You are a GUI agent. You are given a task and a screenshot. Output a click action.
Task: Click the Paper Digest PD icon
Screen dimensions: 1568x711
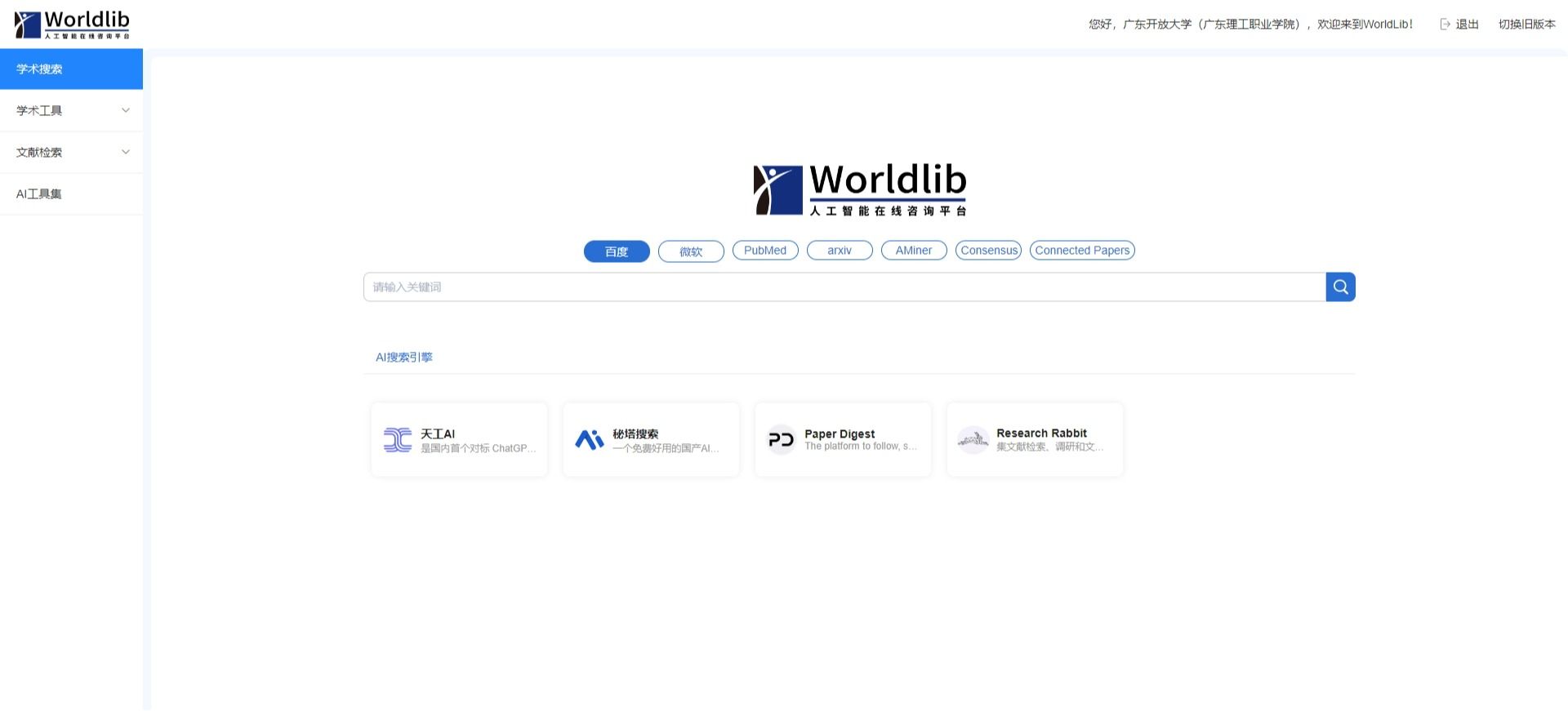(781, 440)
